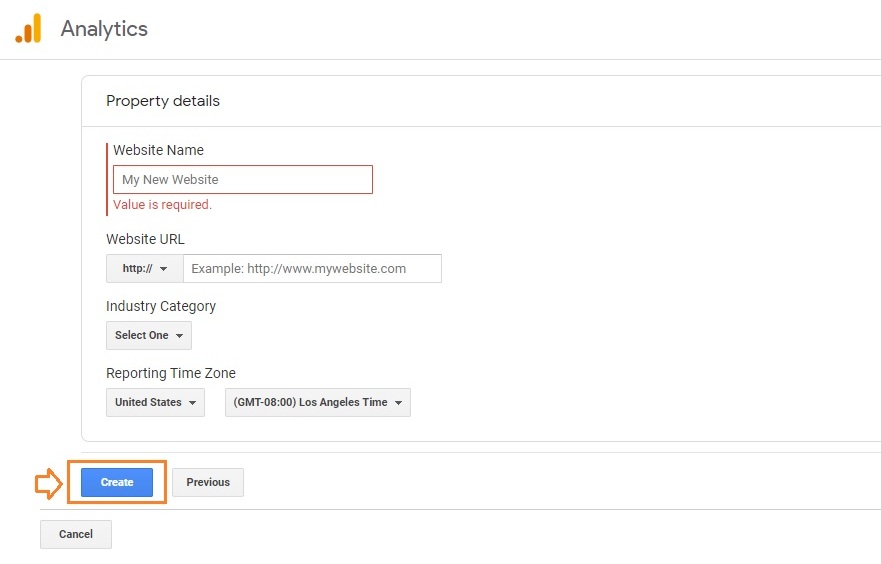The width and height of the screenshot is (881, 564).
Task: Click the caret arrow beside Select One
Action: [x=179, y=336]
